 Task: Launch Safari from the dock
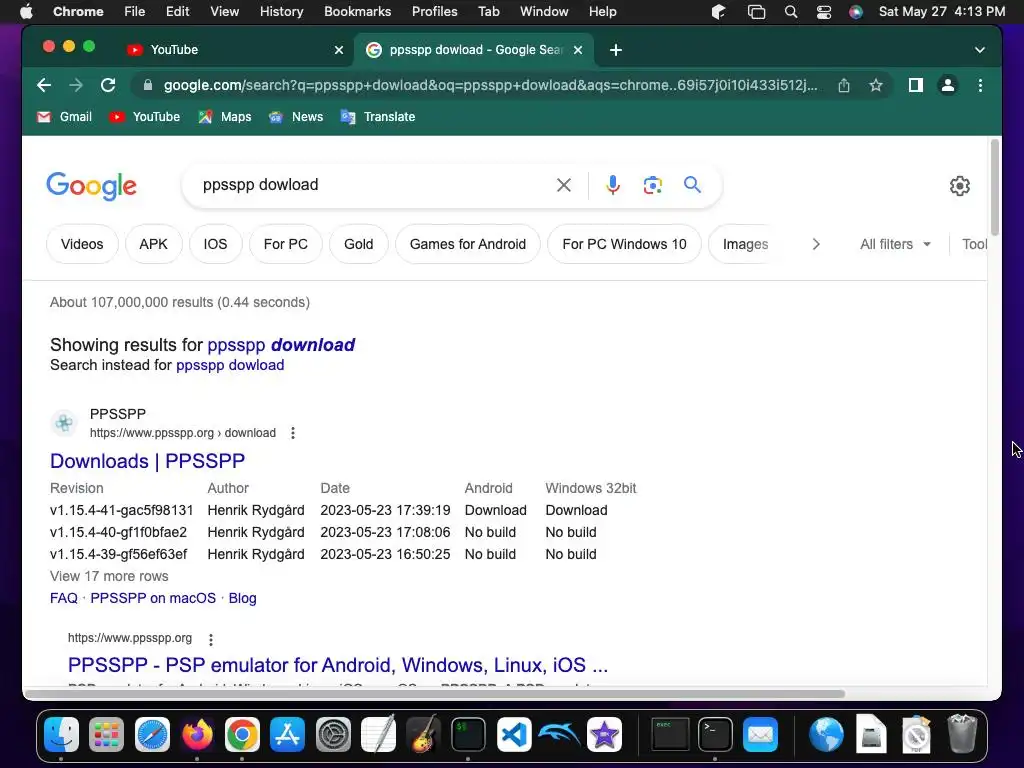152,735
